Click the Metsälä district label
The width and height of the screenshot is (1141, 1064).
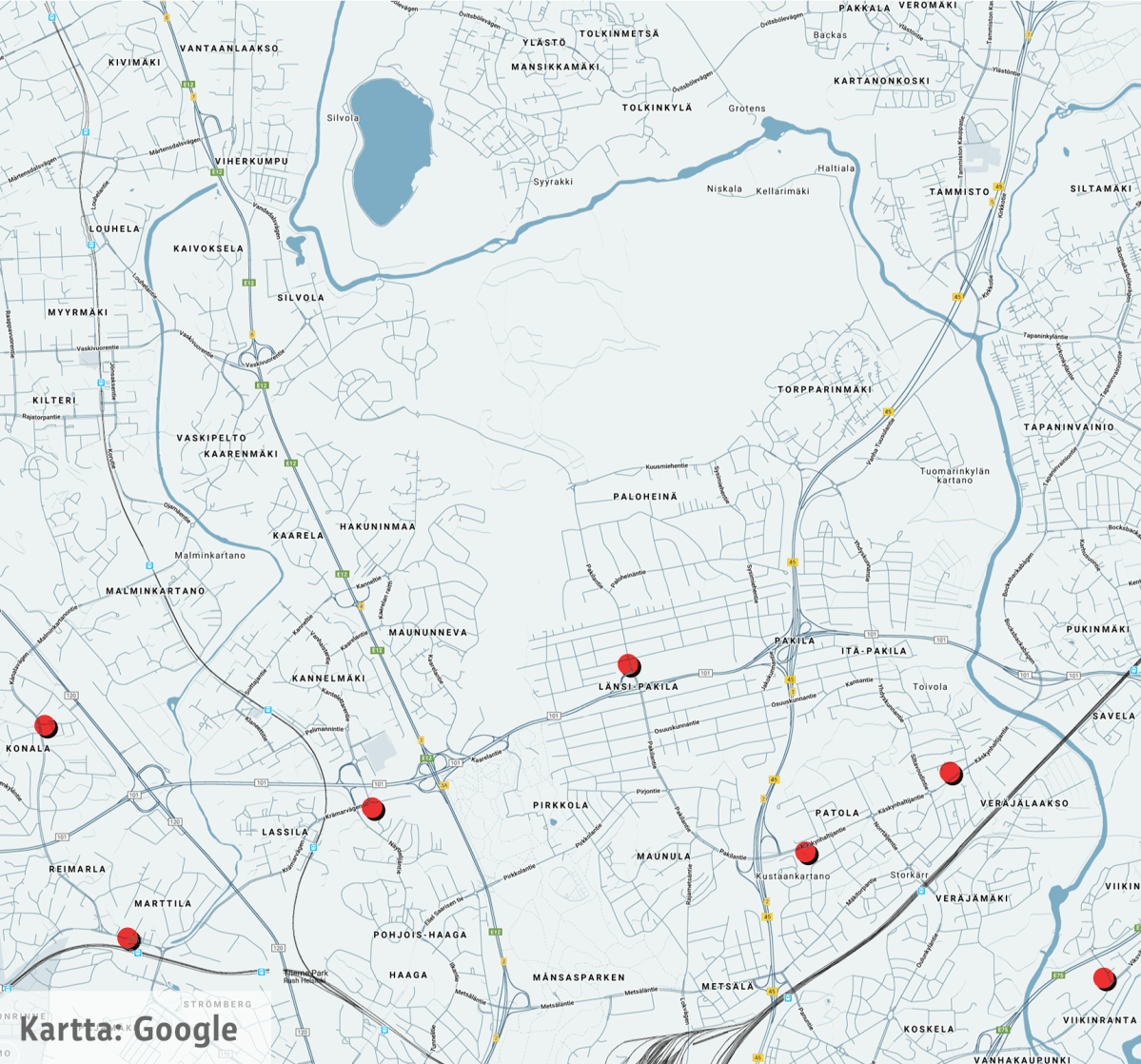(728, 986)
